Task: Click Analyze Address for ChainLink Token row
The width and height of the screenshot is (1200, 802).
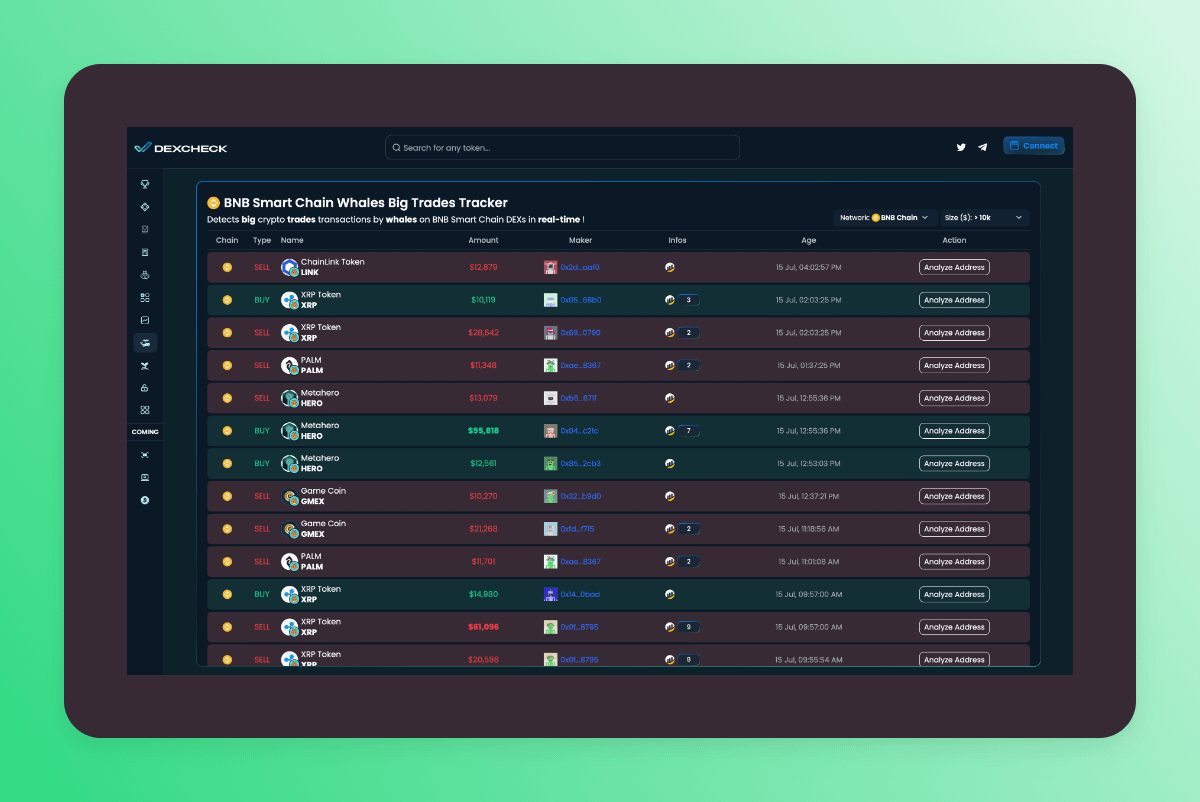Action: [x=954, y=267]
